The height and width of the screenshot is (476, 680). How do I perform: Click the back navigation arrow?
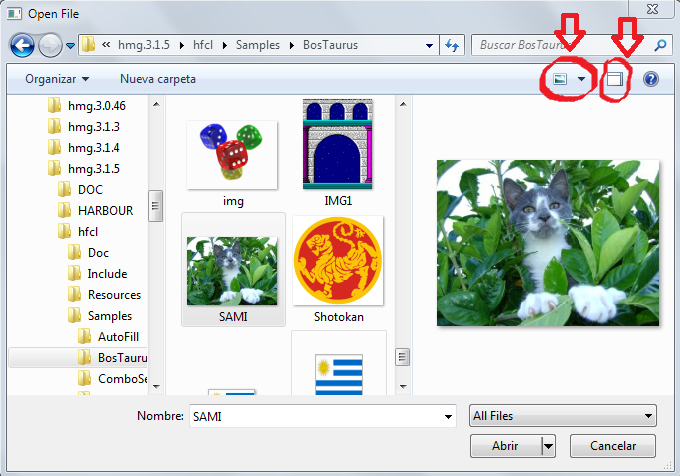click(x=23, y=45)
